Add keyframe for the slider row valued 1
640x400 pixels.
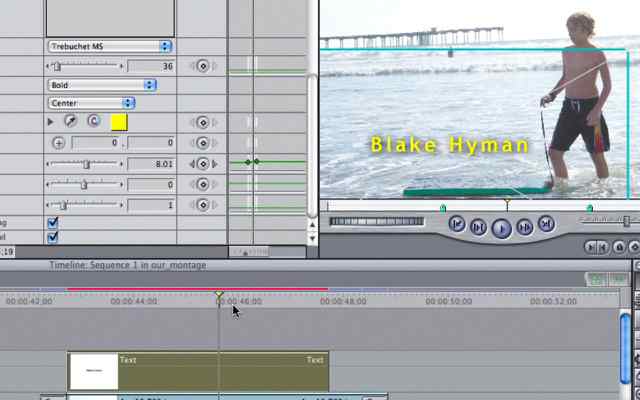click(203, 204)
